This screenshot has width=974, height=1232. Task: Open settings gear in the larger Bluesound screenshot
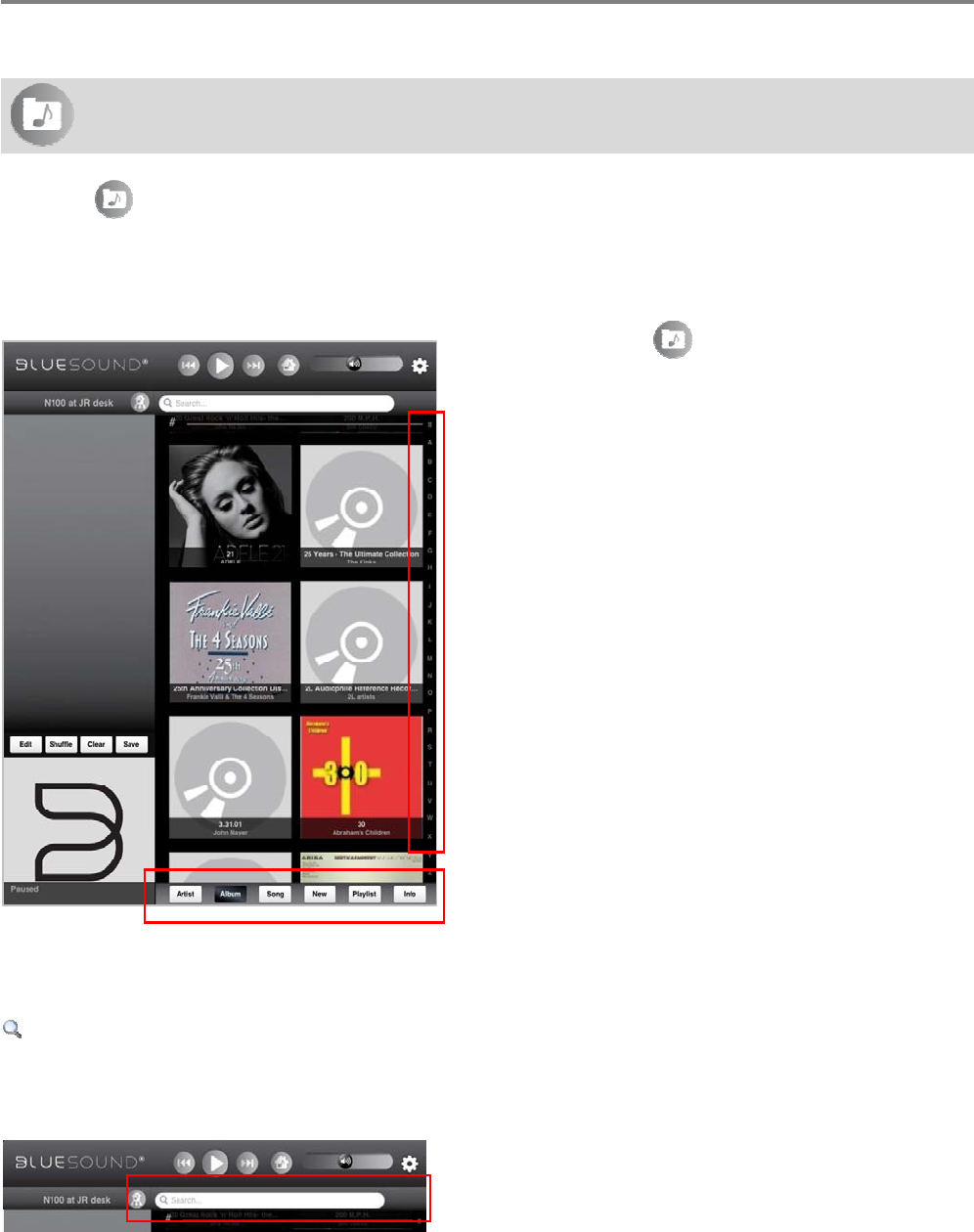click(420, 366)
